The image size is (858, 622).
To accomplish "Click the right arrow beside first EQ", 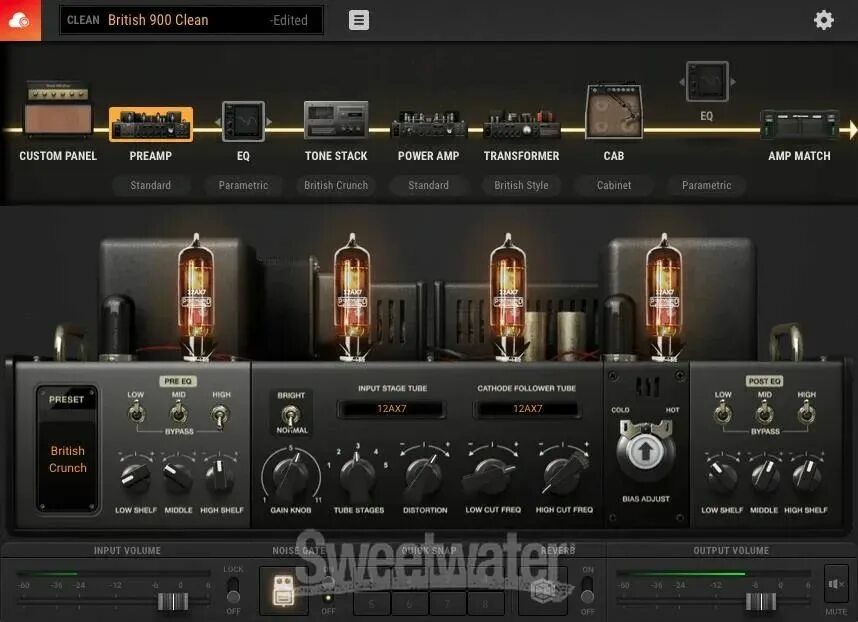I will click(x=269, y=121).
